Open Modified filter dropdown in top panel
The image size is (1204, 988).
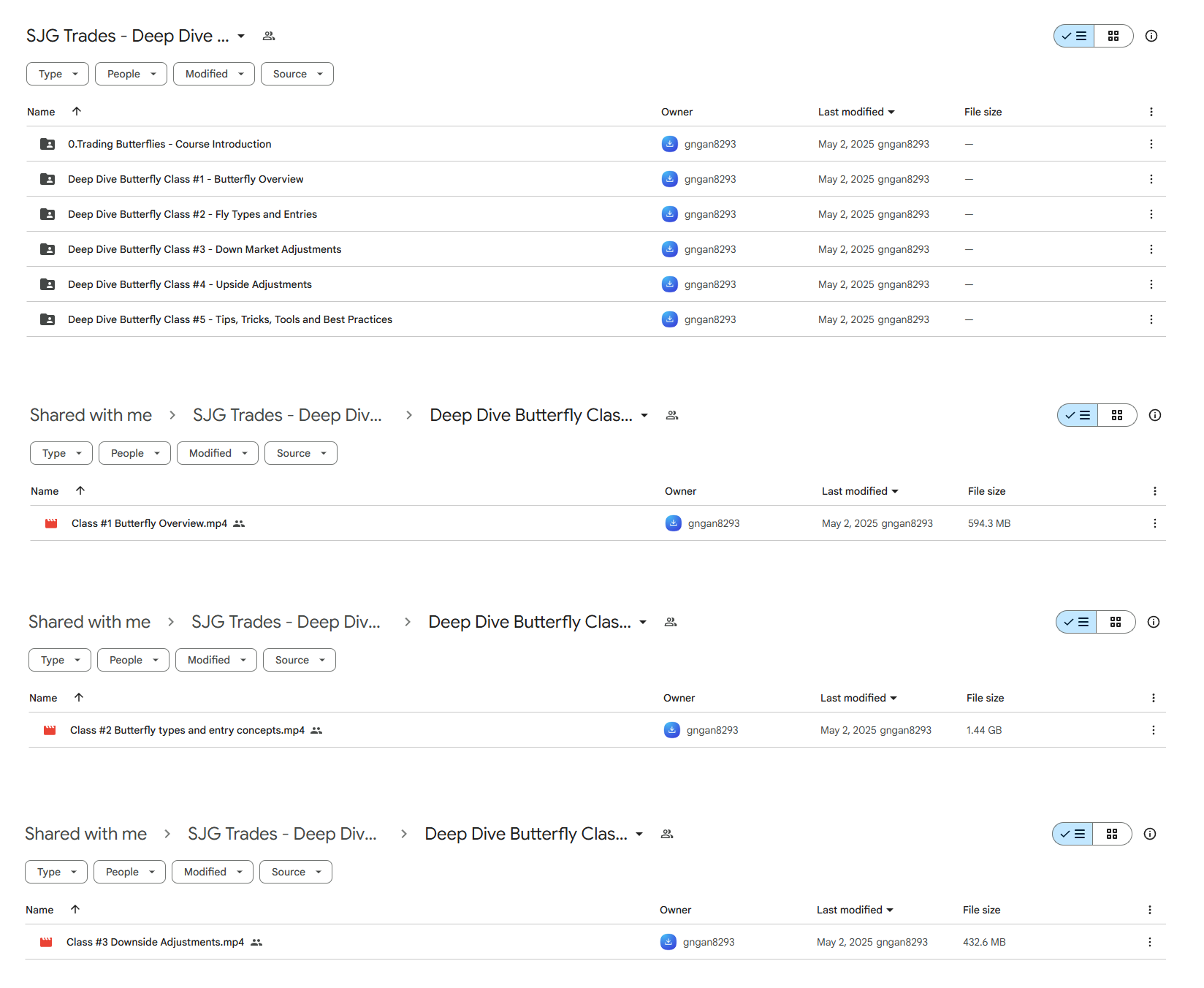coord(214,74)
